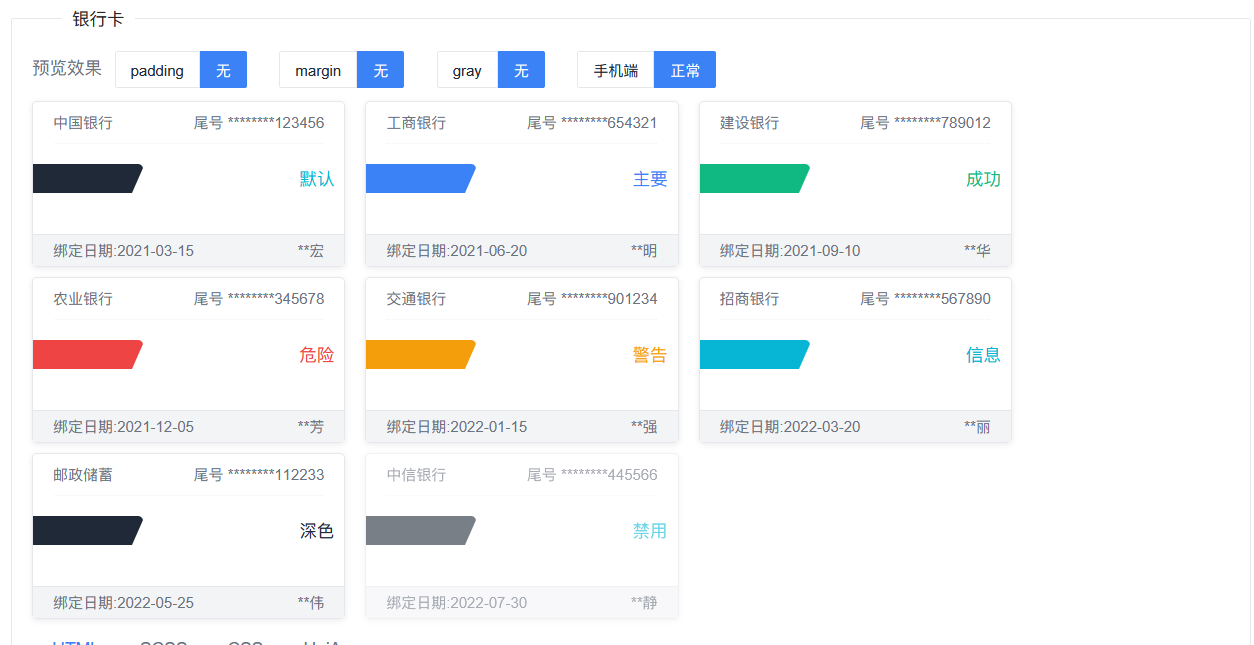
Task: Click the 交通银行 card name
Action: pyautogui.click(x=416, y=299)
